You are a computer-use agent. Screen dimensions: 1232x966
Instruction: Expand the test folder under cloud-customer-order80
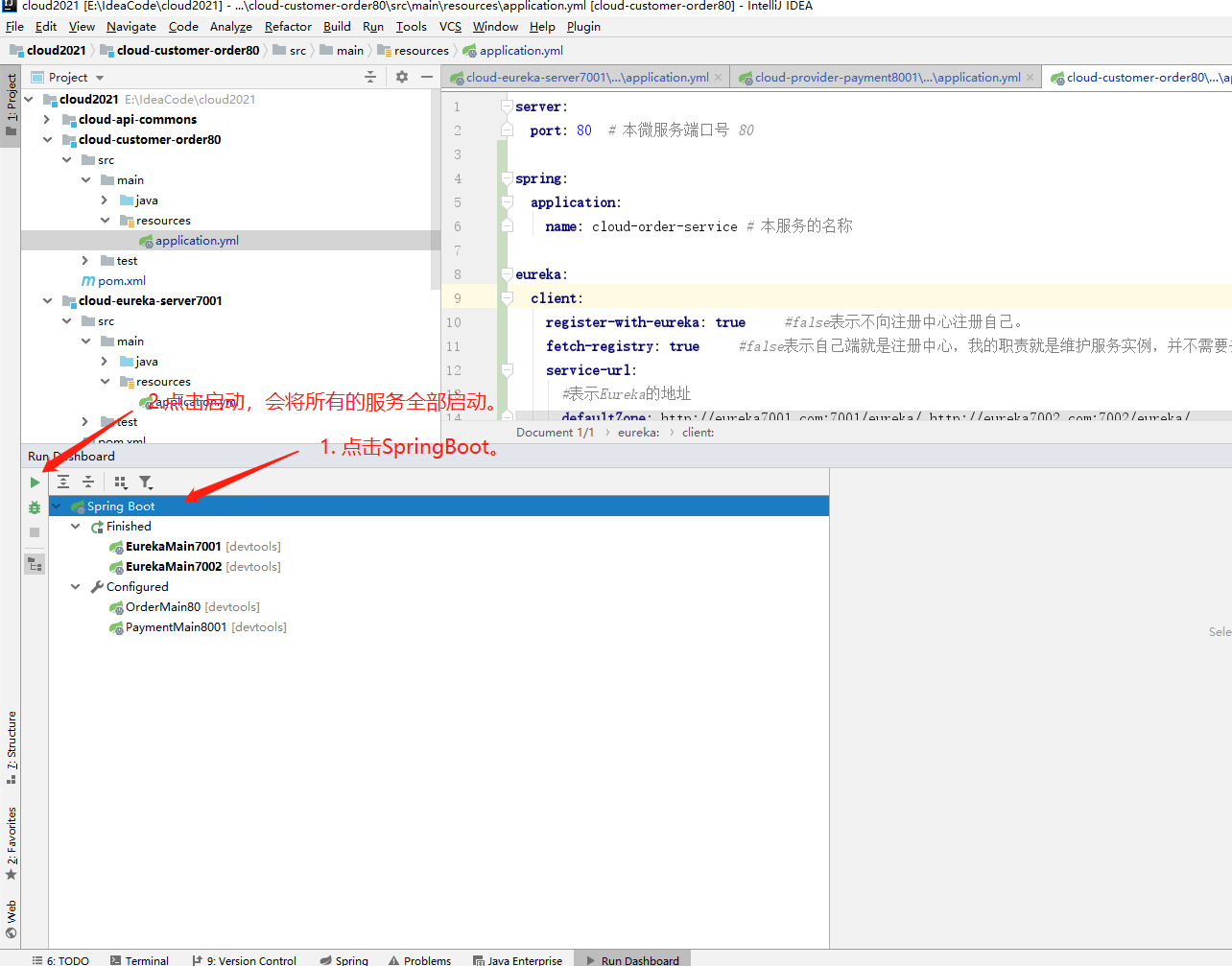[85, 260]
